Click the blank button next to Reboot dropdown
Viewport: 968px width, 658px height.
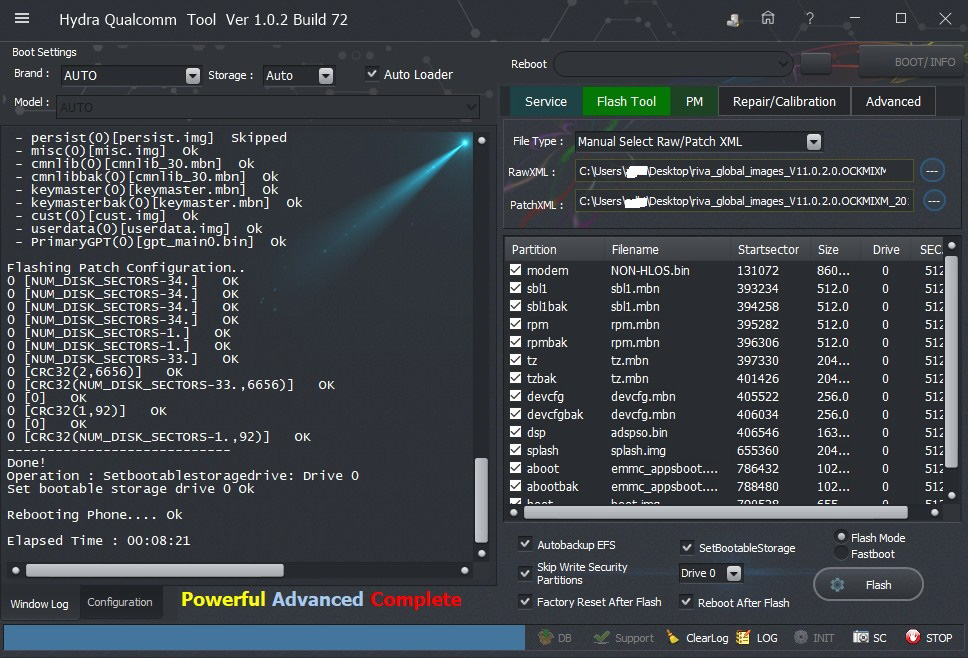816,63
